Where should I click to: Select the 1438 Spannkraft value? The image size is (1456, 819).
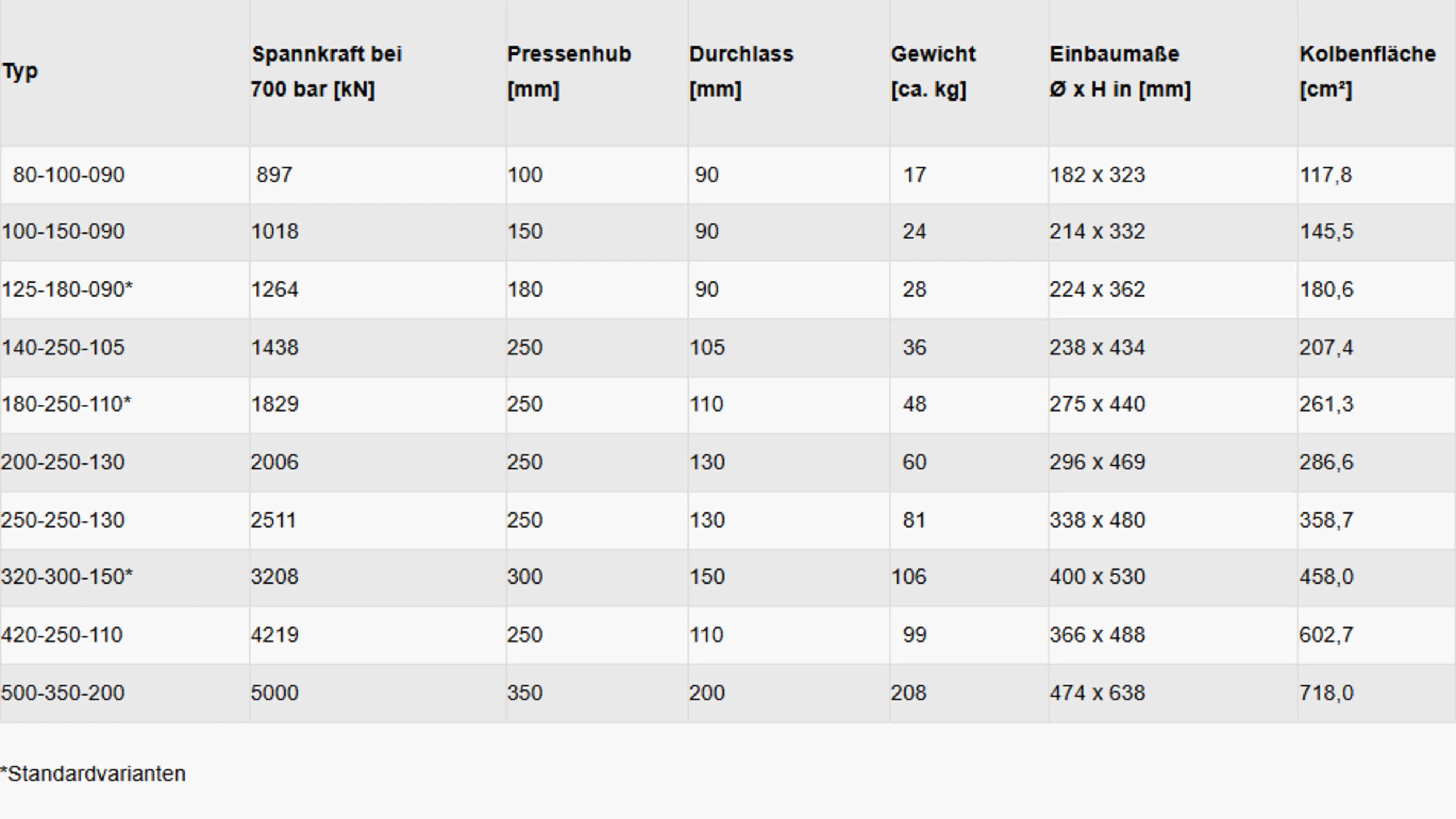275,347
